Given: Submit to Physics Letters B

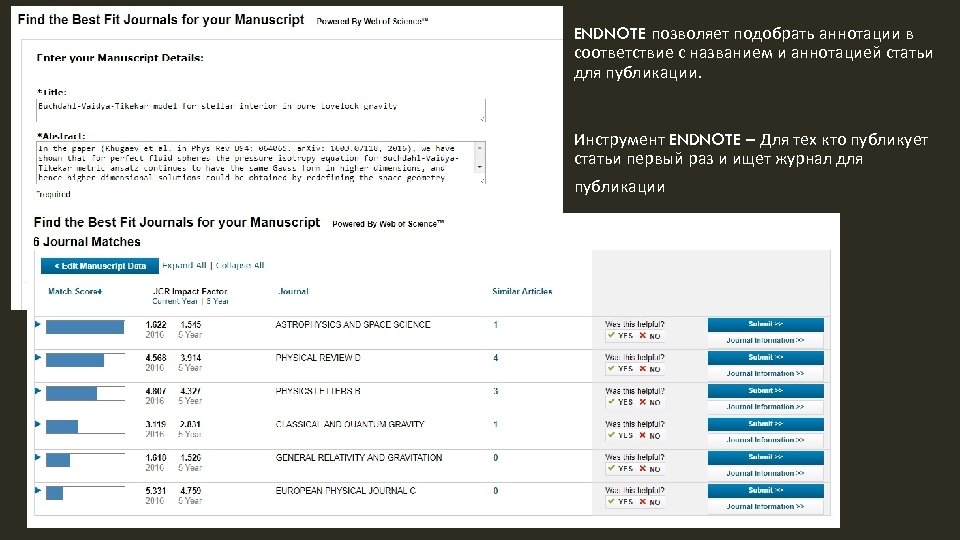Looking at the screenshot, I should (765, 391).
